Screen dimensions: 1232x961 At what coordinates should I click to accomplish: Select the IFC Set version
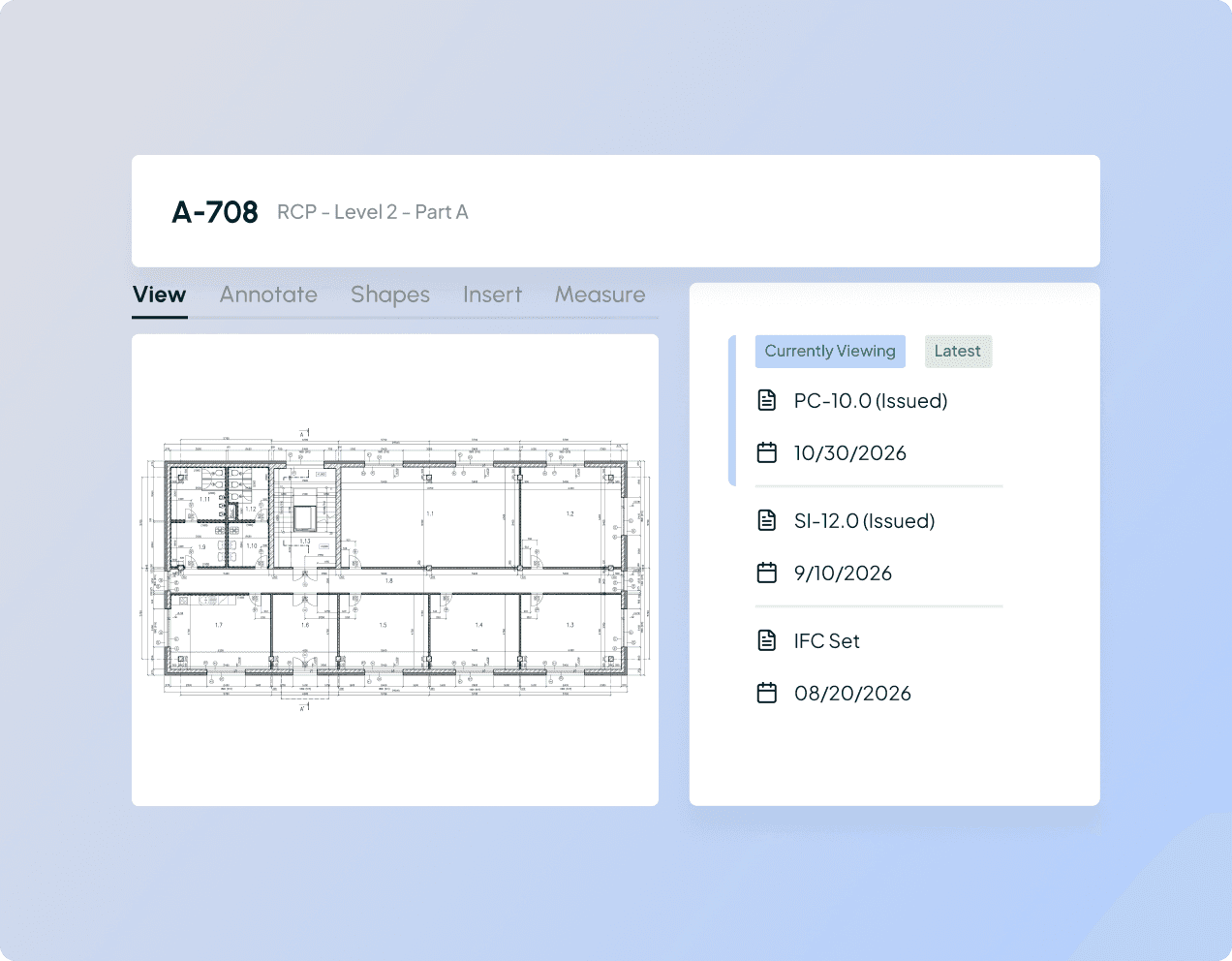coord(827,641)
